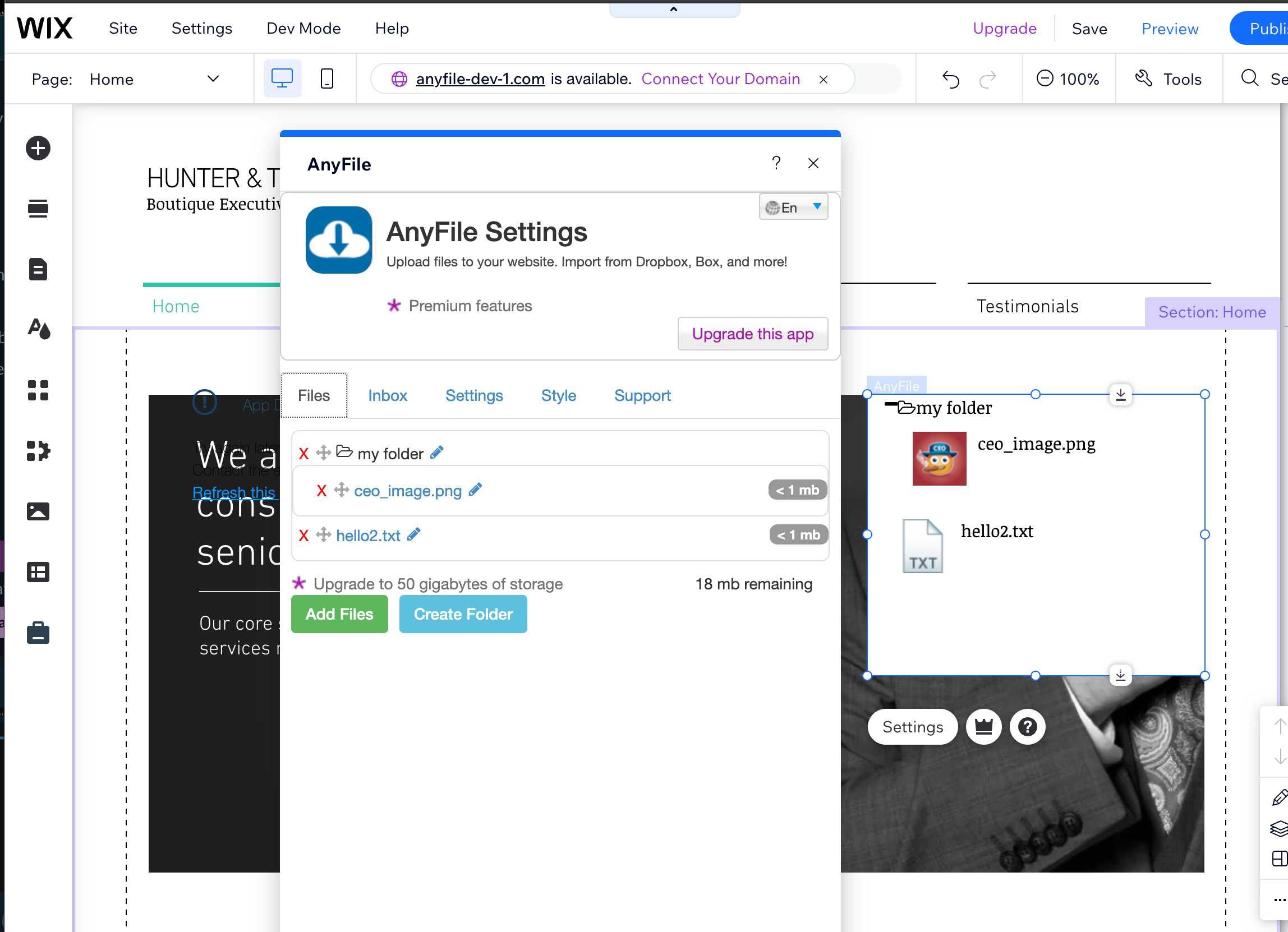1288x932 pixels.
Task: Click the widget Settings pill button
Action: 913,727
